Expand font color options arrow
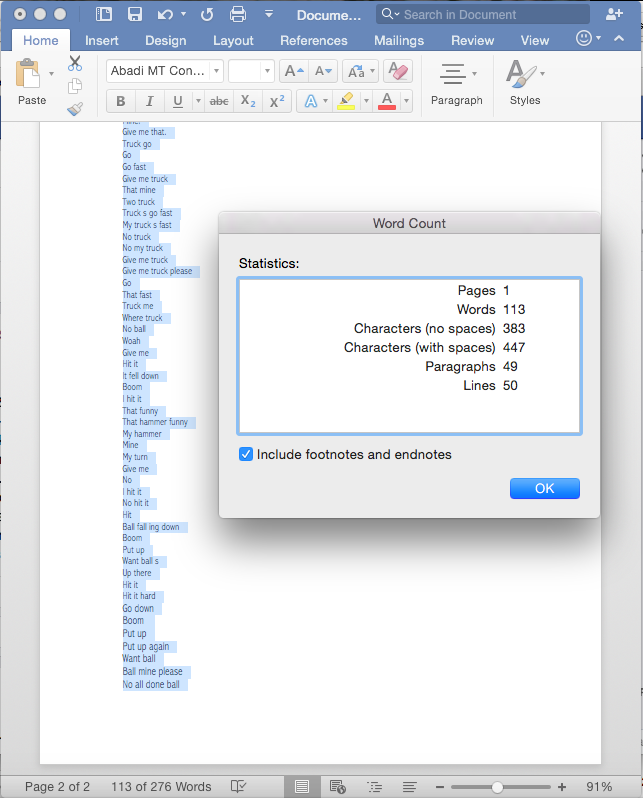Screen dimensions: 643x798 tap(406, 101)
